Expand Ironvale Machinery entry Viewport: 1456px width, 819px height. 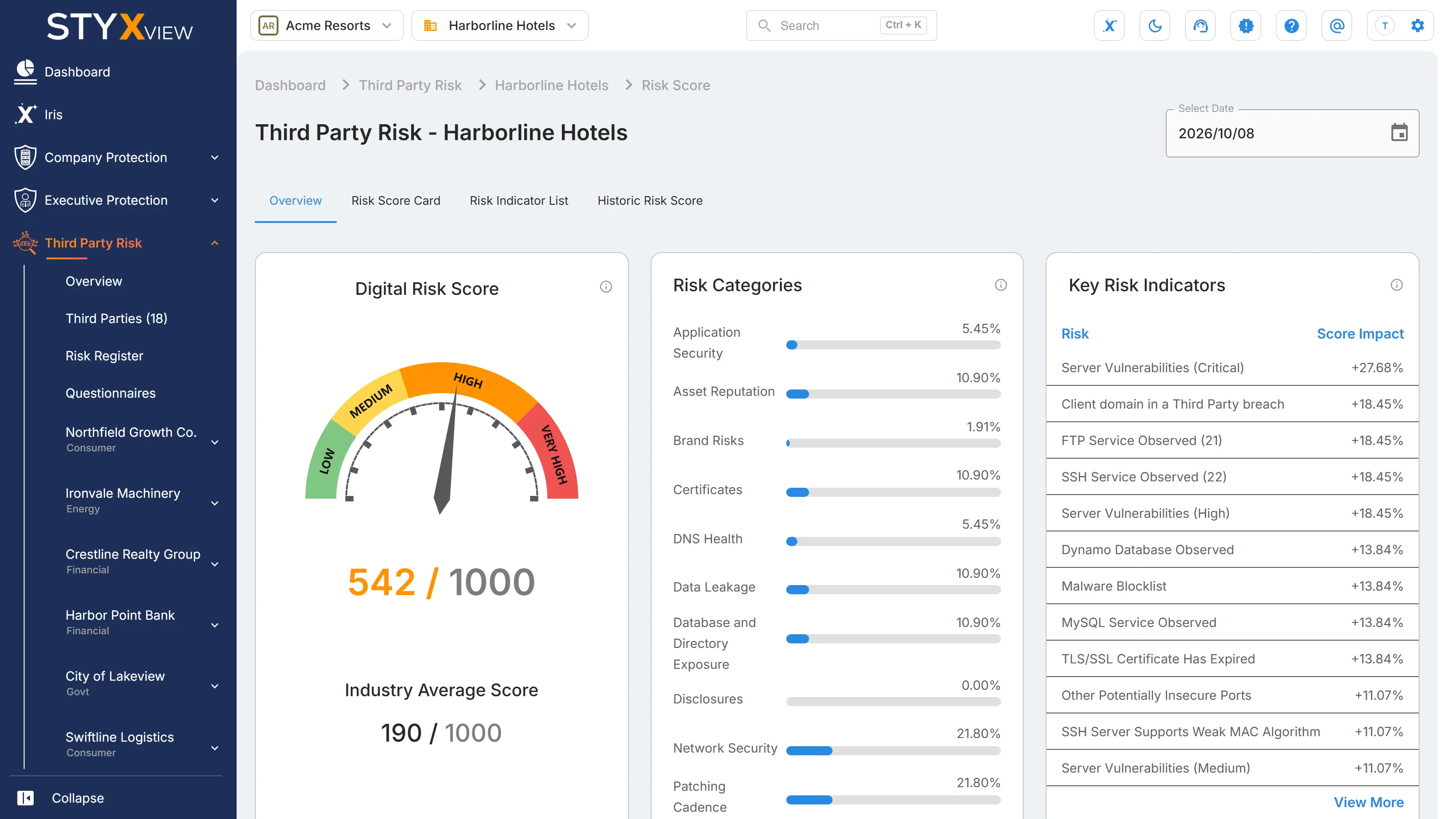pyautogui.click(x=215, y=503)
